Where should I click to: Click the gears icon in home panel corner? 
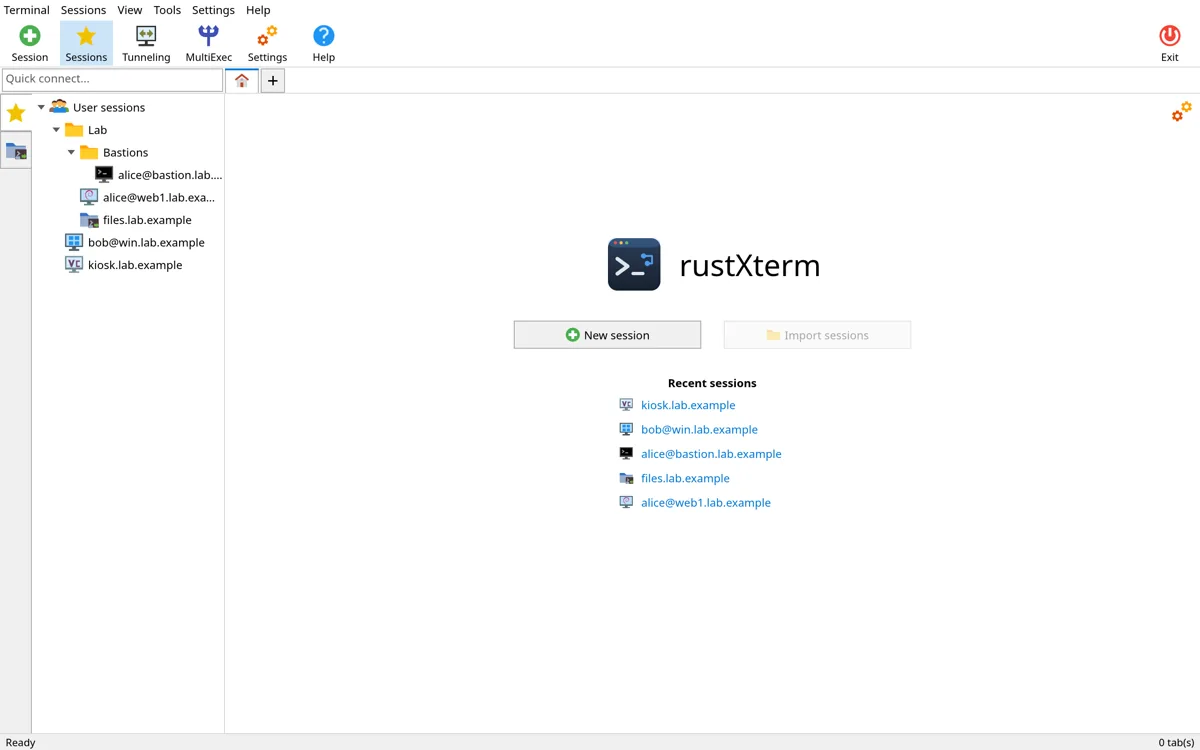[1181, 112]
